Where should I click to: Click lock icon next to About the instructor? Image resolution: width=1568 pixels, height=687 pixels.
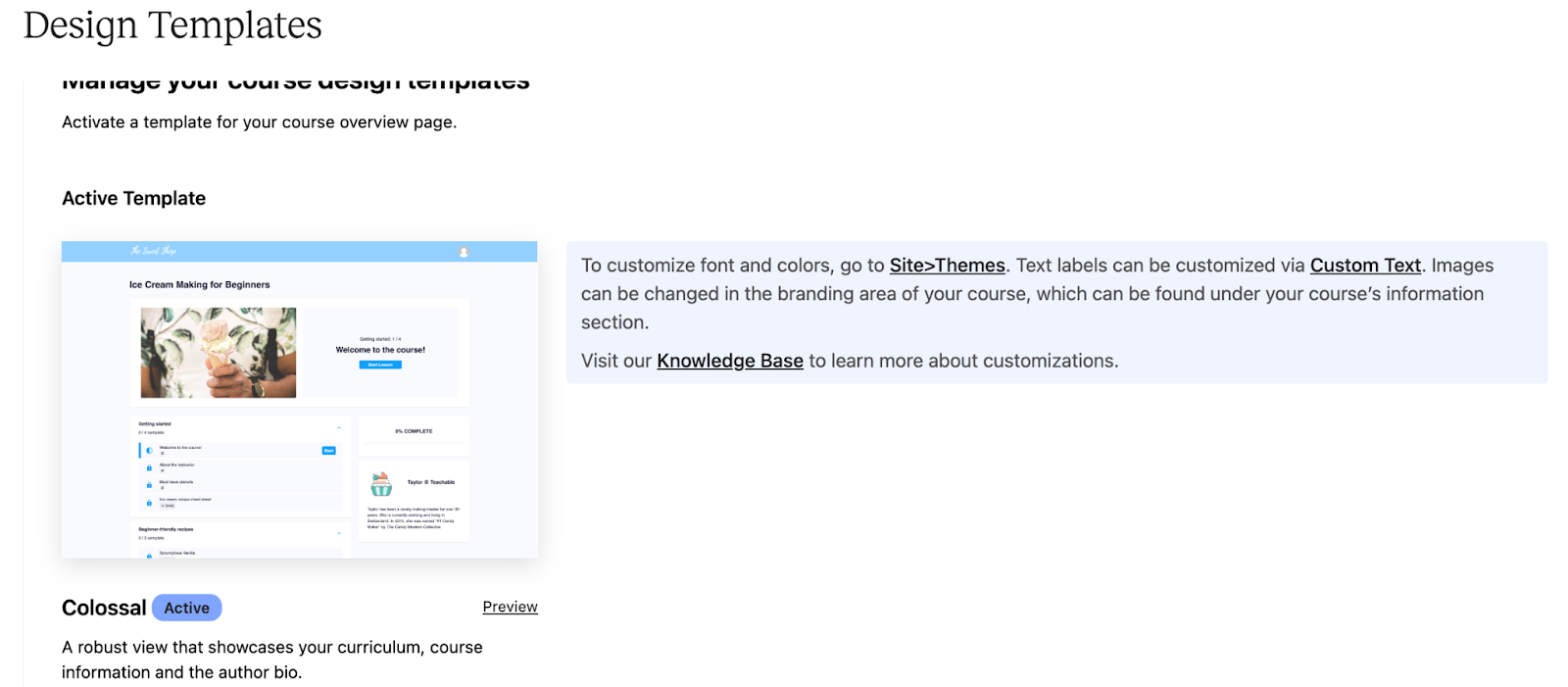click(x=150, y=468)
